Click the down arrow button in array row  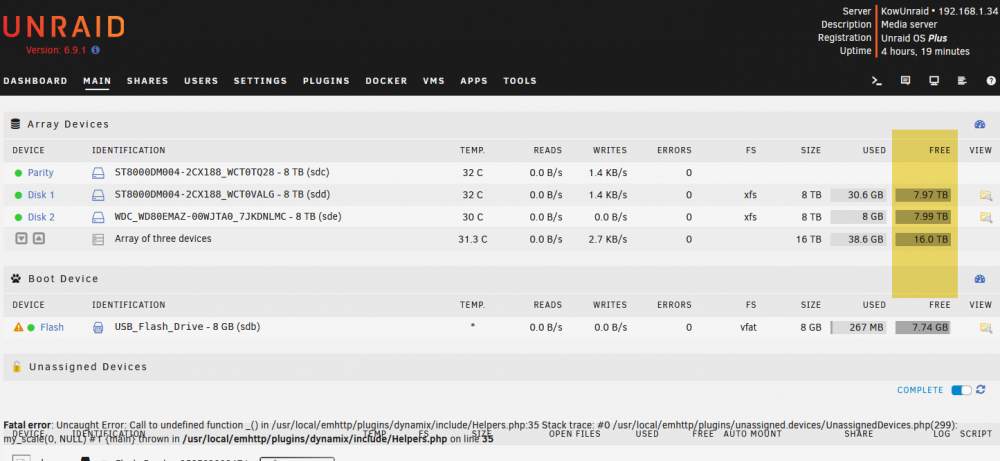[22, 239]
